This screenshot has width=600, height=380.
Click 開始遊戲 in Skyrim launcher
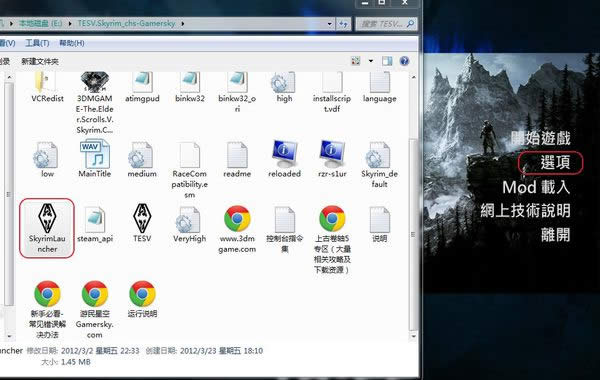click(541, 138)
